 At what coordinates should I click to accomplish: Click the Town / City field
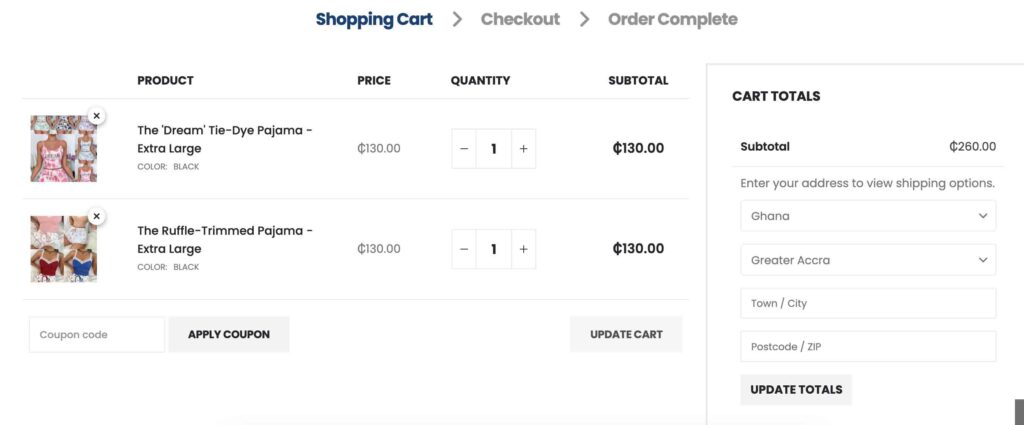point(868,304)
